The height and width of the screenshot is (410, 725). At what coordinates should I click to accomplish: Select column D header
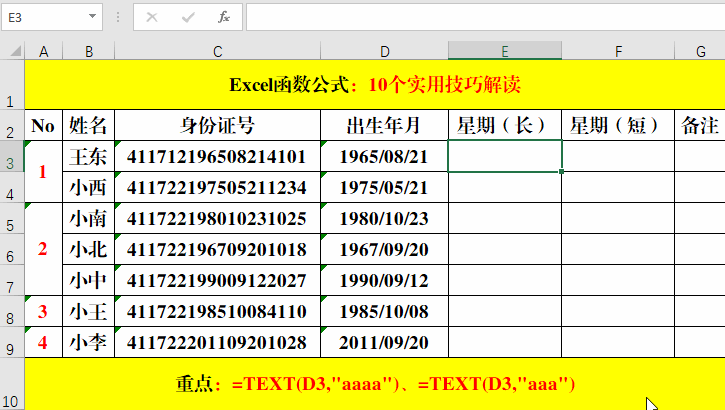point(384,51)
